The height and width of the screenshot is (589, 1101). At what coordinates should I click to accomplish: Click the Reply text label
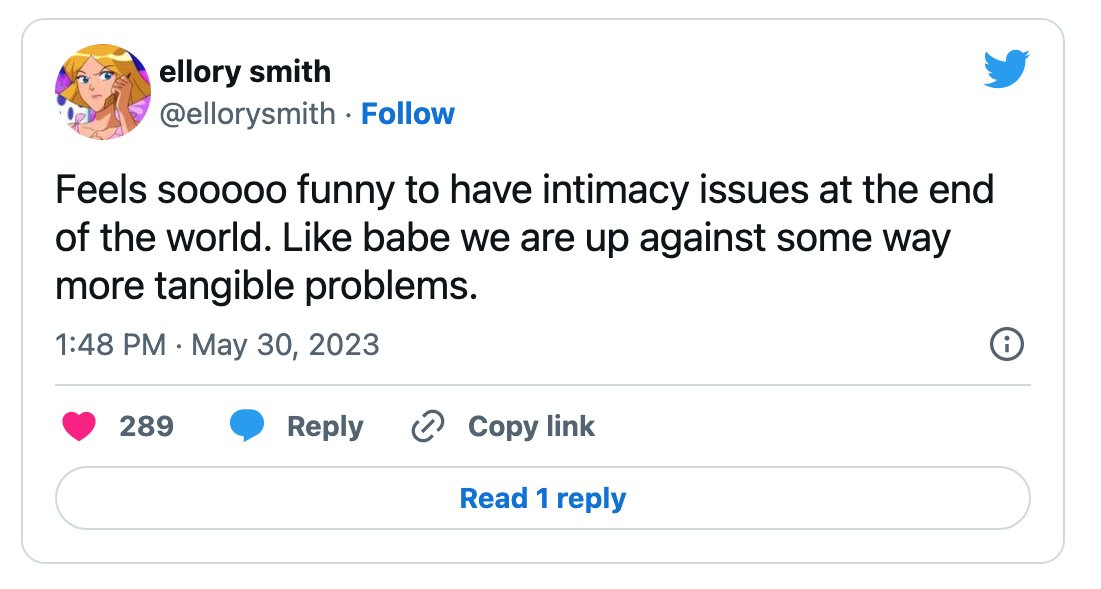(x=325, y=427)
